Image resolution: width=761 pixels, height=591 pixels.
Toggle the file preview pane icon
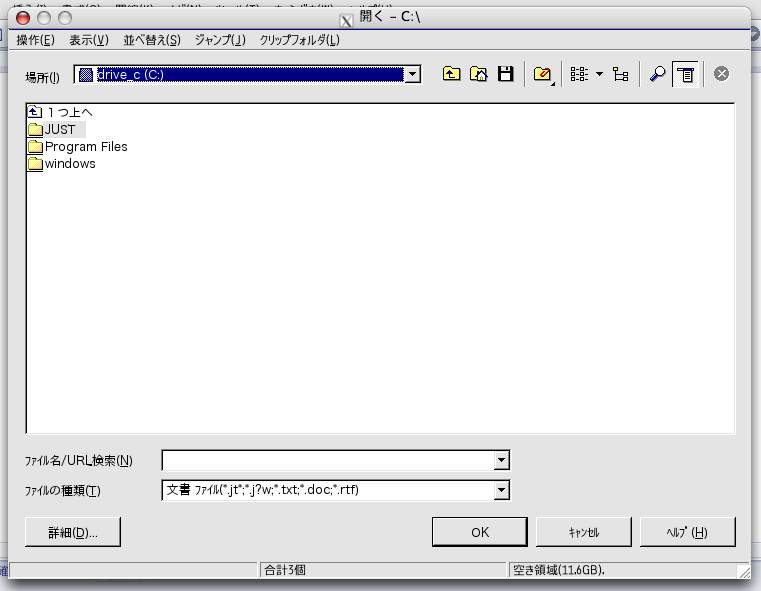(x=685, y=74)
